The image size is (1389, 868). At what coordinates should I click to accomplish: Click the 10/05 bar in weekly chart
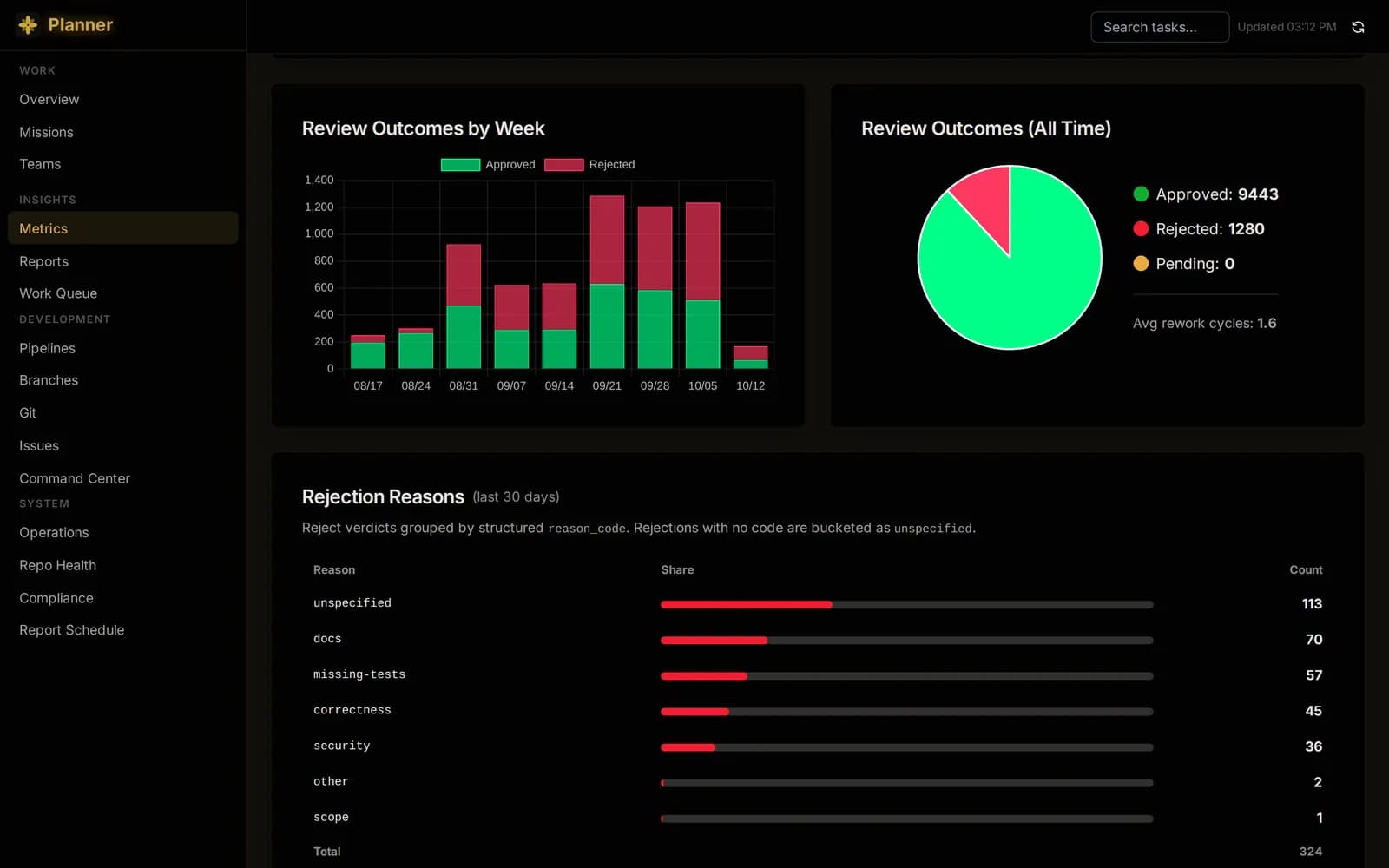pyautogui.click(x=702, y=286)
